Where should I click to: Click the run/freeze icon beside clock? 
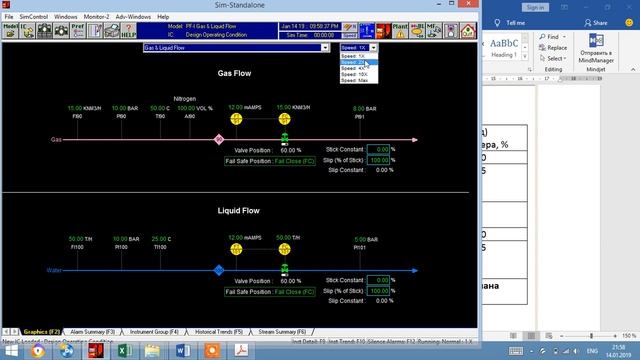point(350,27)
